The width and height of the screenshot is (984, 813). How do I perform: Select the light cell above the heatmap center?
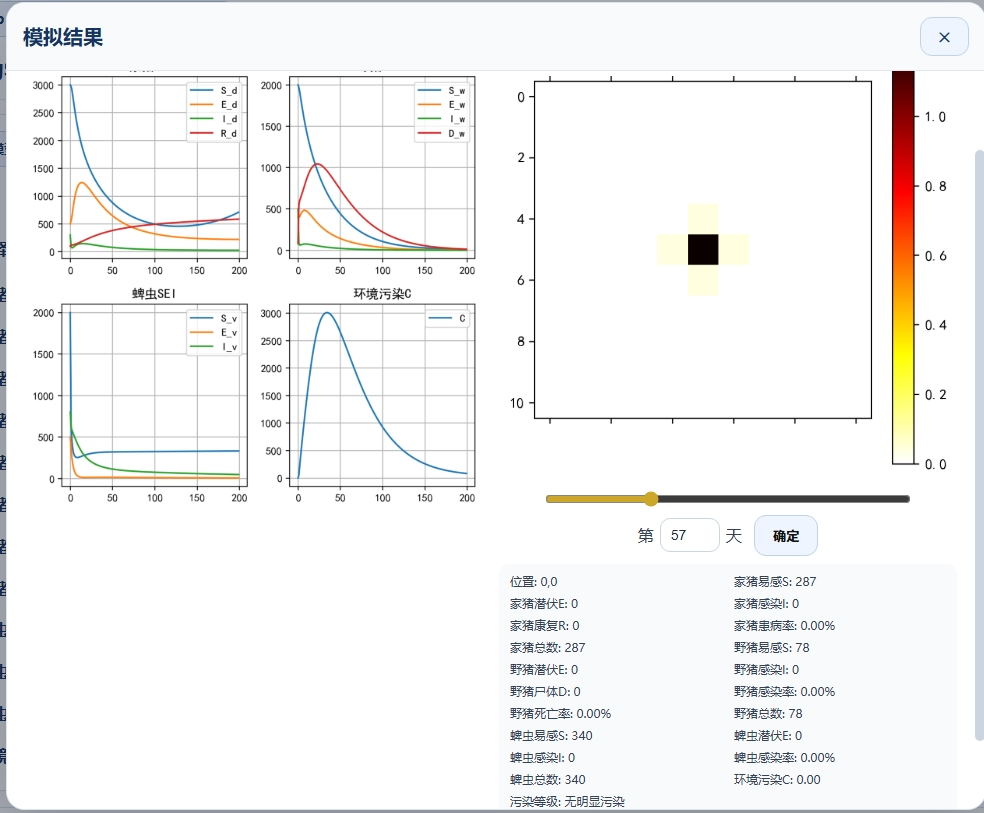[703, 218]
